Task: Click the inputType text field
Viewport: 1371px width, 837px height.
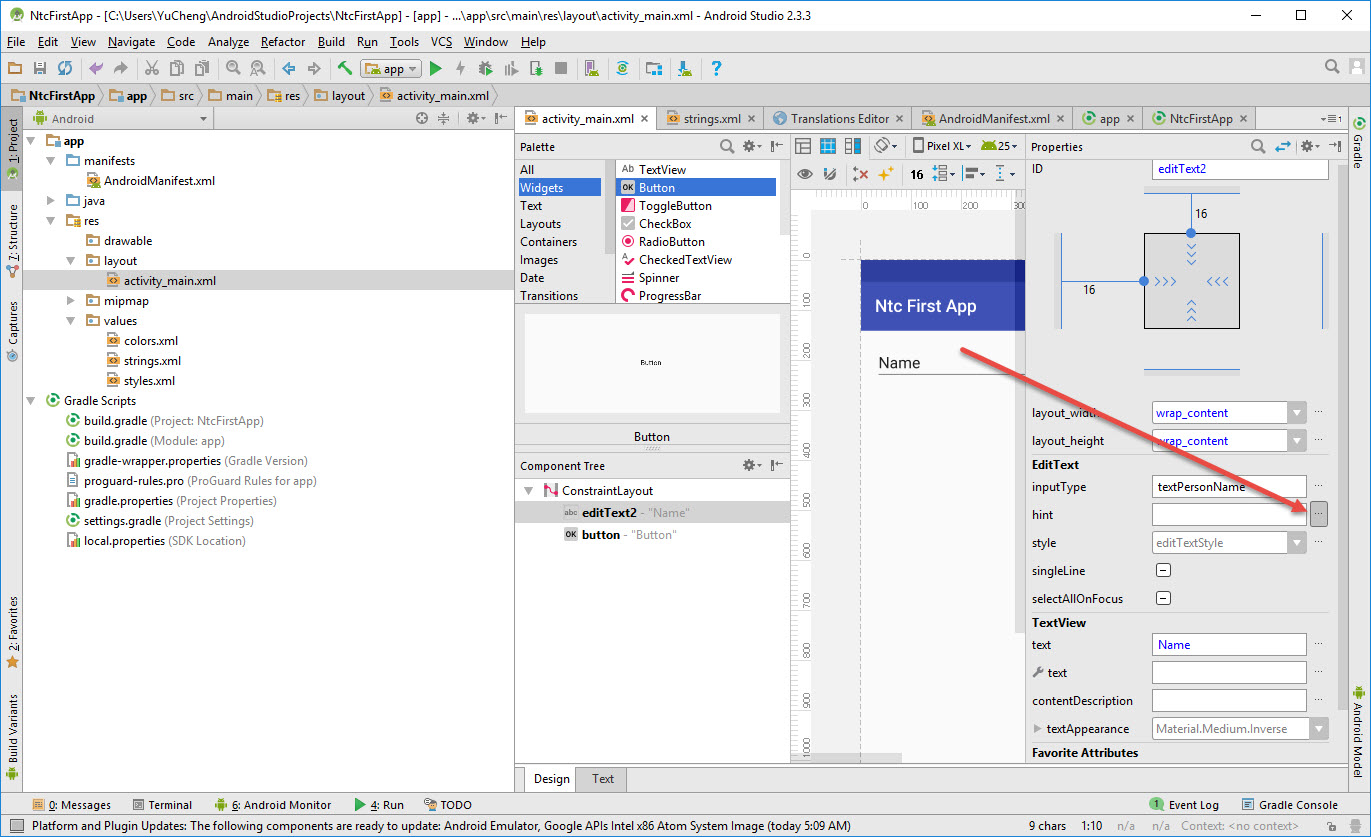Action: tap(1229, 487)
